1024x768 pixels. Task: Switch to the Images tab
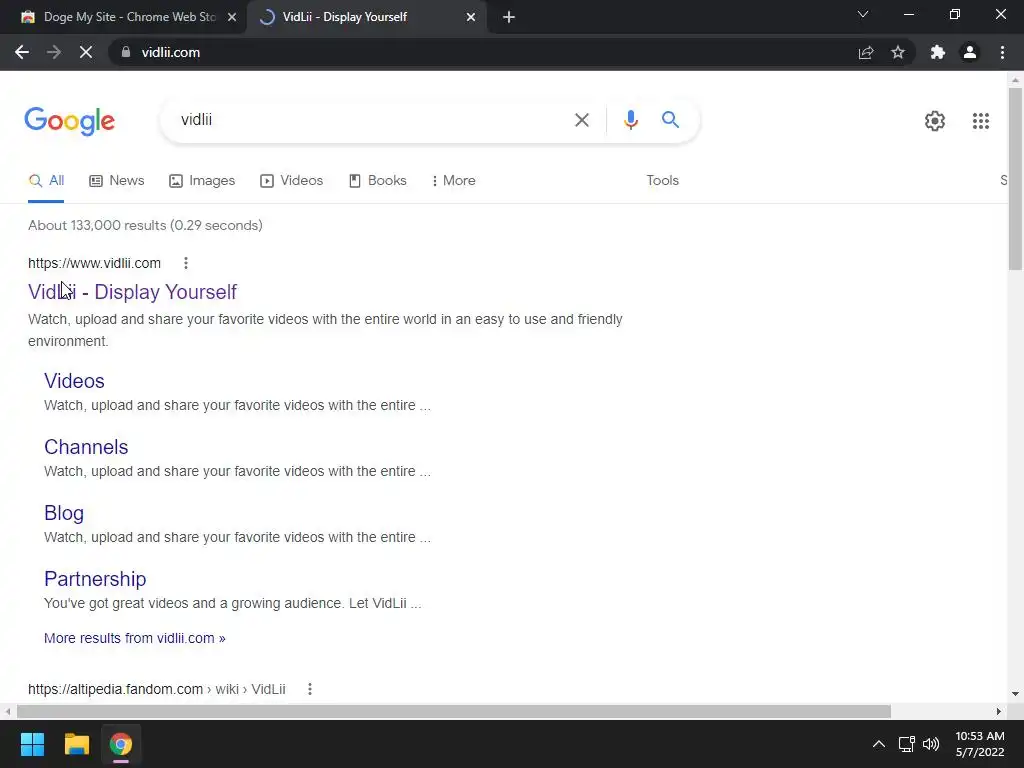(202, 180)
